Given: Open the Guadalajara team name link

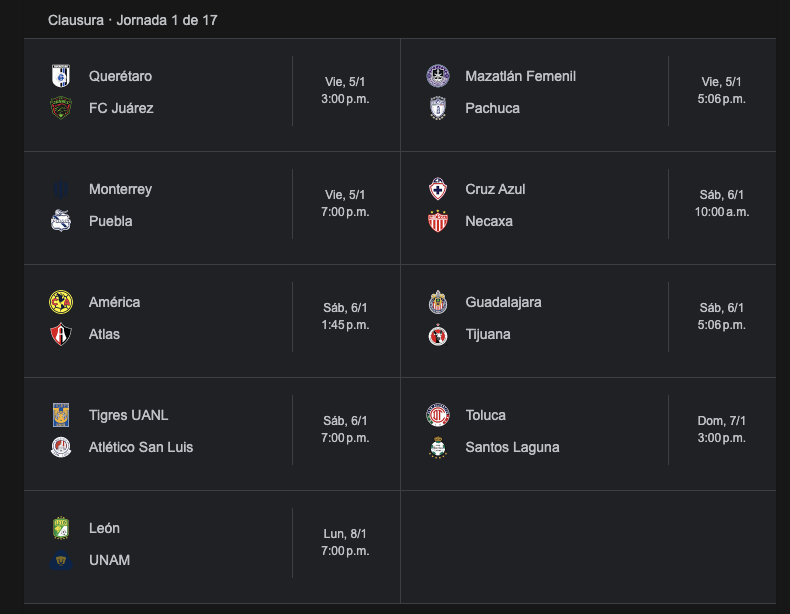Looking at the screenshot, I should 503,302.
